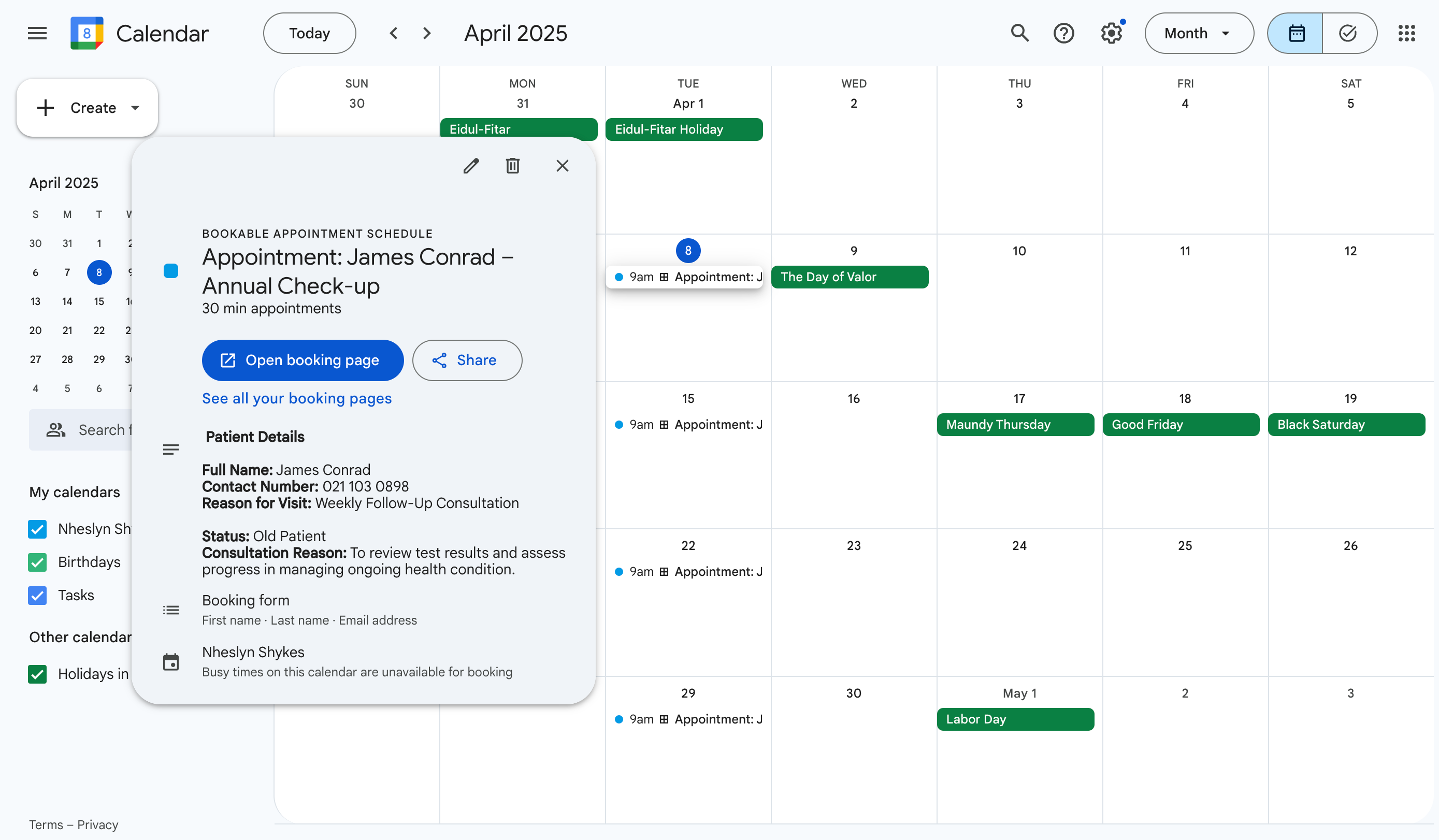This screenshot has width=1439, height=840.
Task: Delete the appointment using the trash icon
Action: pyautogui.click(x=512, y=166)
